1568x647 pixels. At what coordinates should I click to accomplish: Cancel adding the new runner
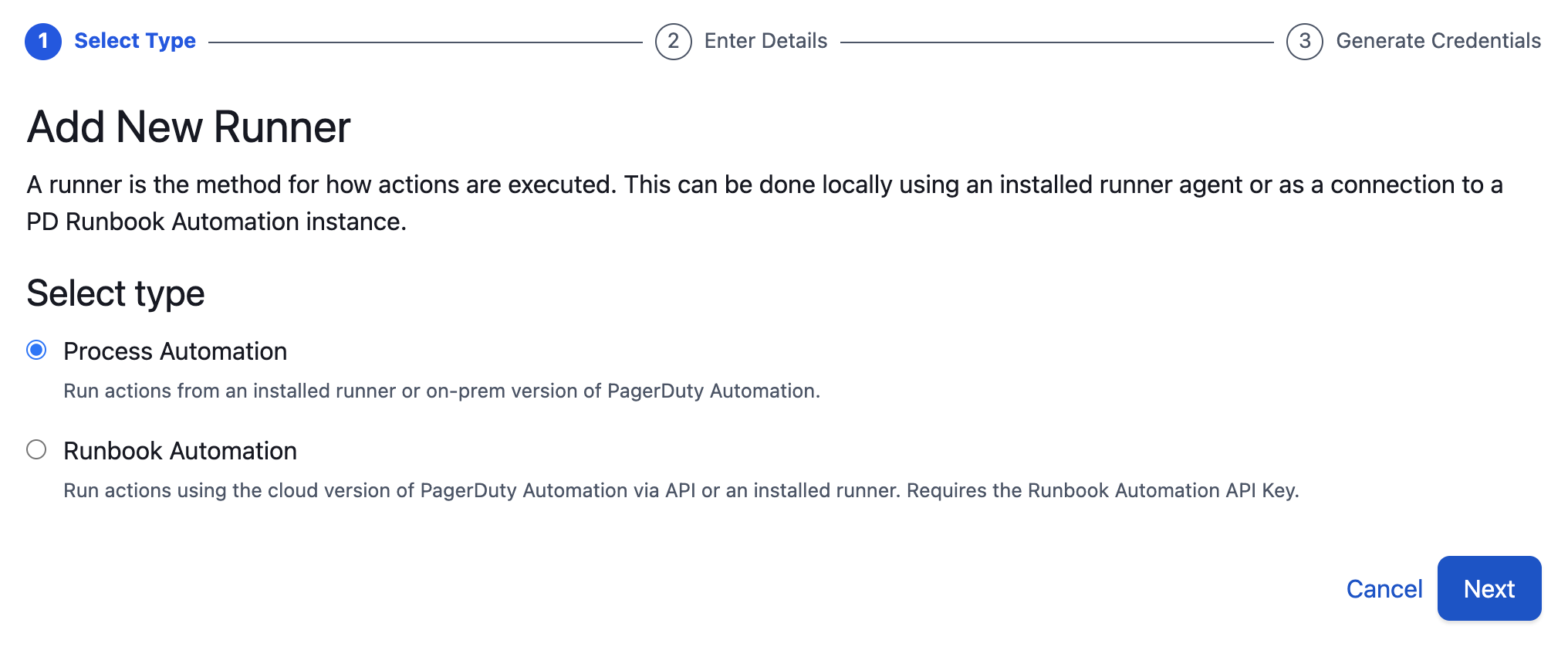1384,589
